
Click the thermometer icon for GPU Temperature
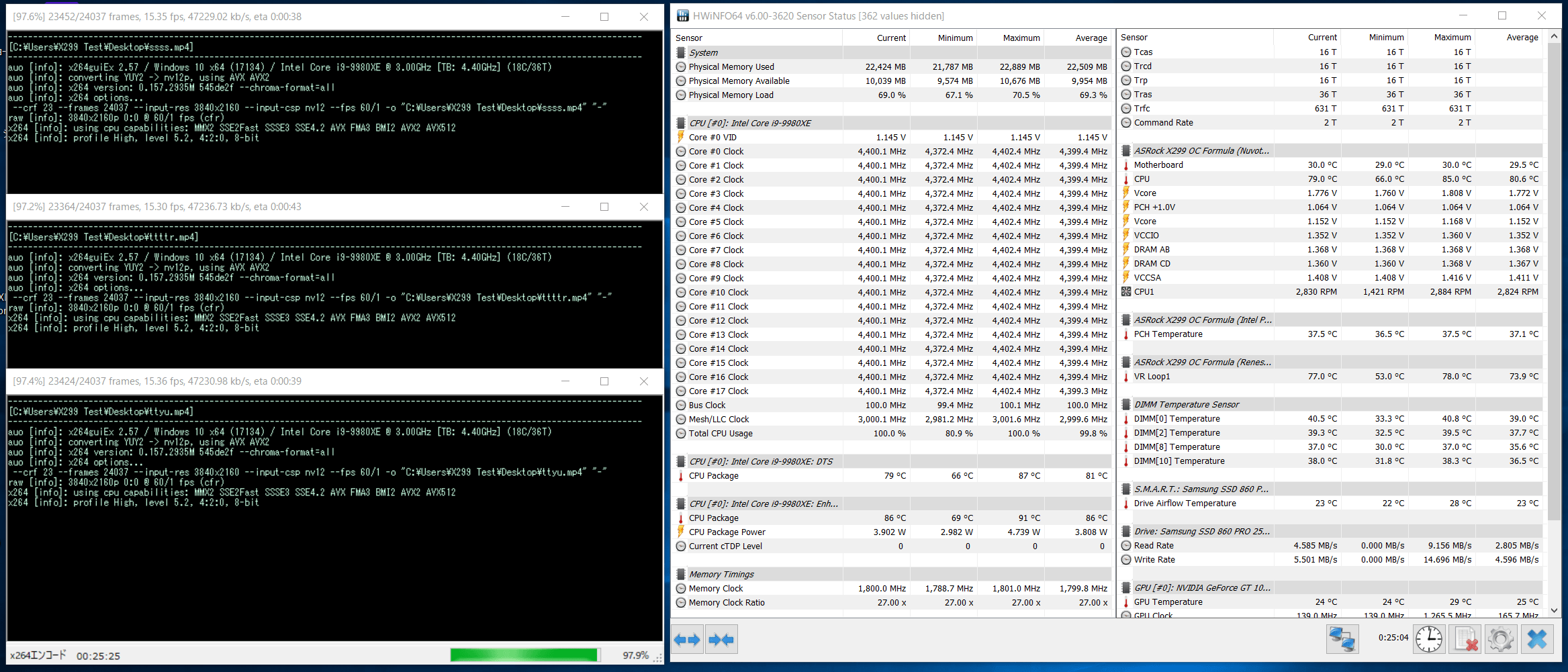pos(1126,602)
